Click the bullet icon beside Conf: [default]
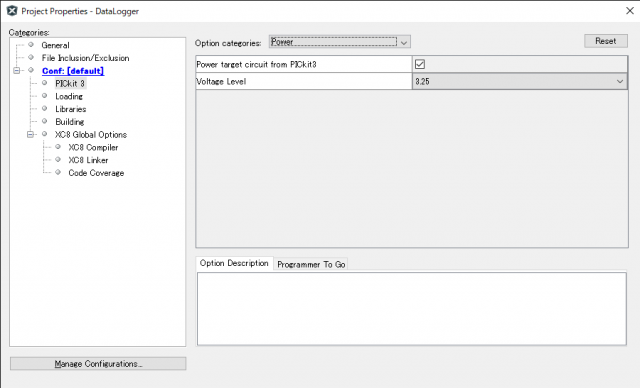 (31, 70)
